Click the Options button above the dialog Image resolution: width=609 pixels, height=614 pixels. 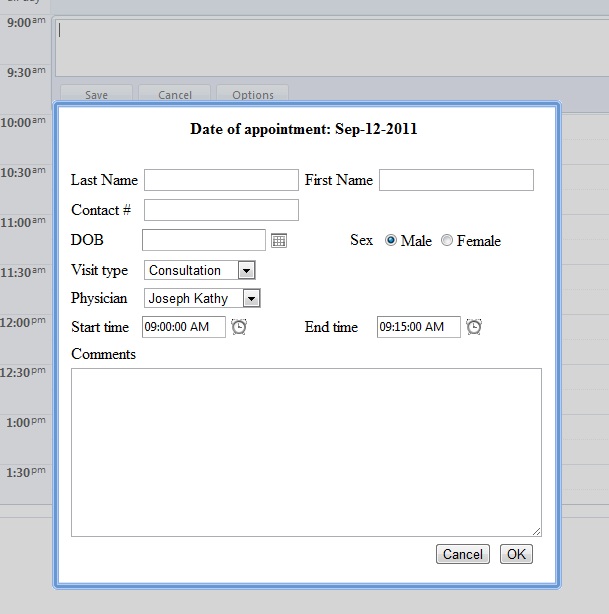click(x=253, y=94)
